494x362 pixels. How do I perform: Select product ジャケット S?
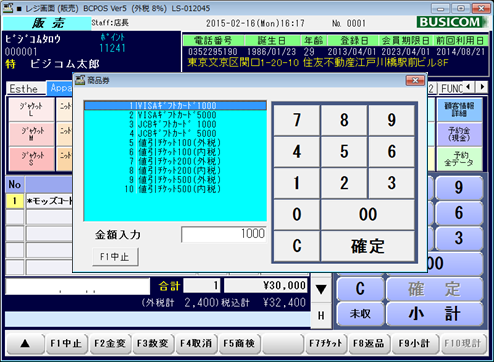coord(31,159)
